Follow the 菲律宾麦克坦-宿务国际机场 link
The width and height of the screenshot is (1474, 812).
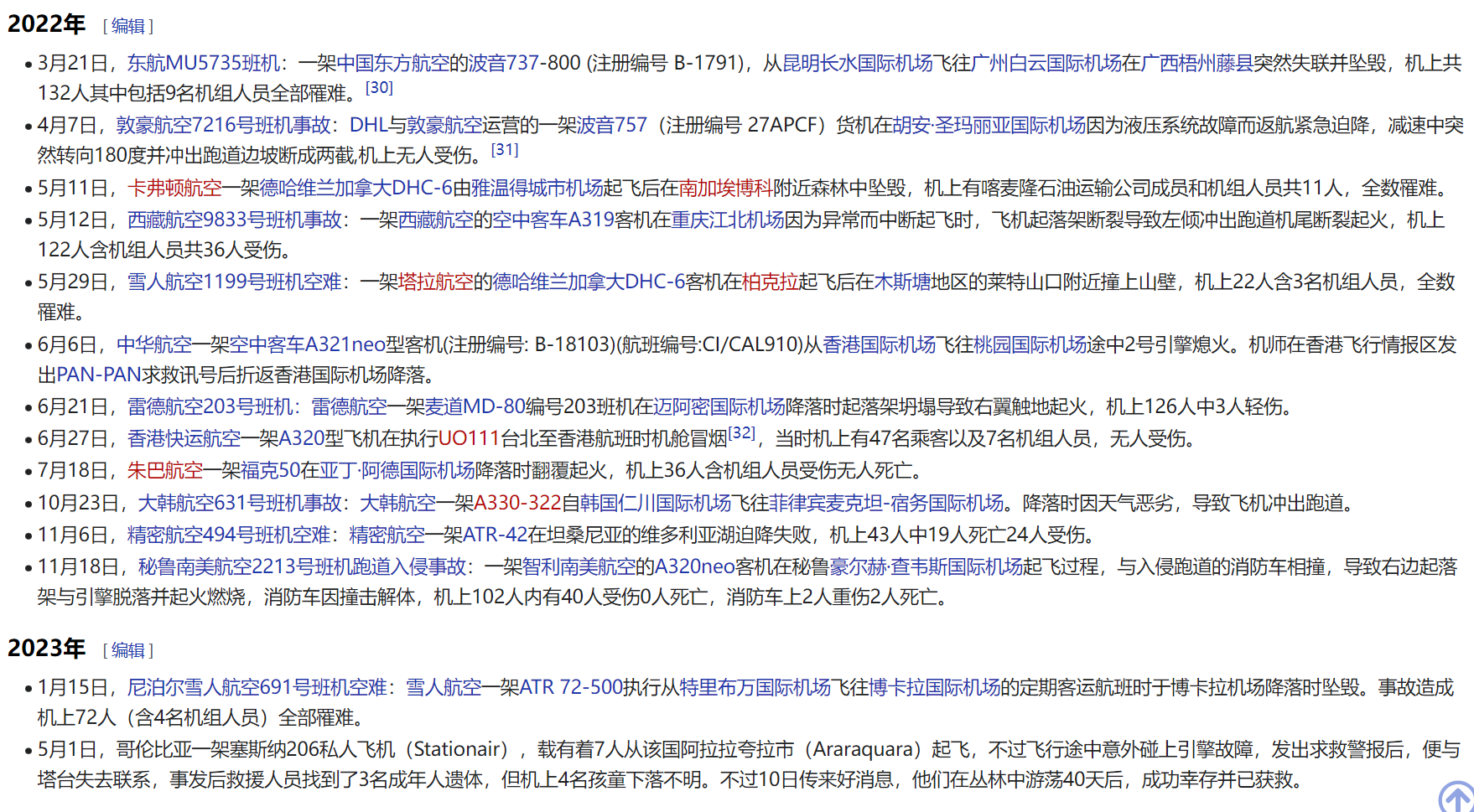coord(886,503)
